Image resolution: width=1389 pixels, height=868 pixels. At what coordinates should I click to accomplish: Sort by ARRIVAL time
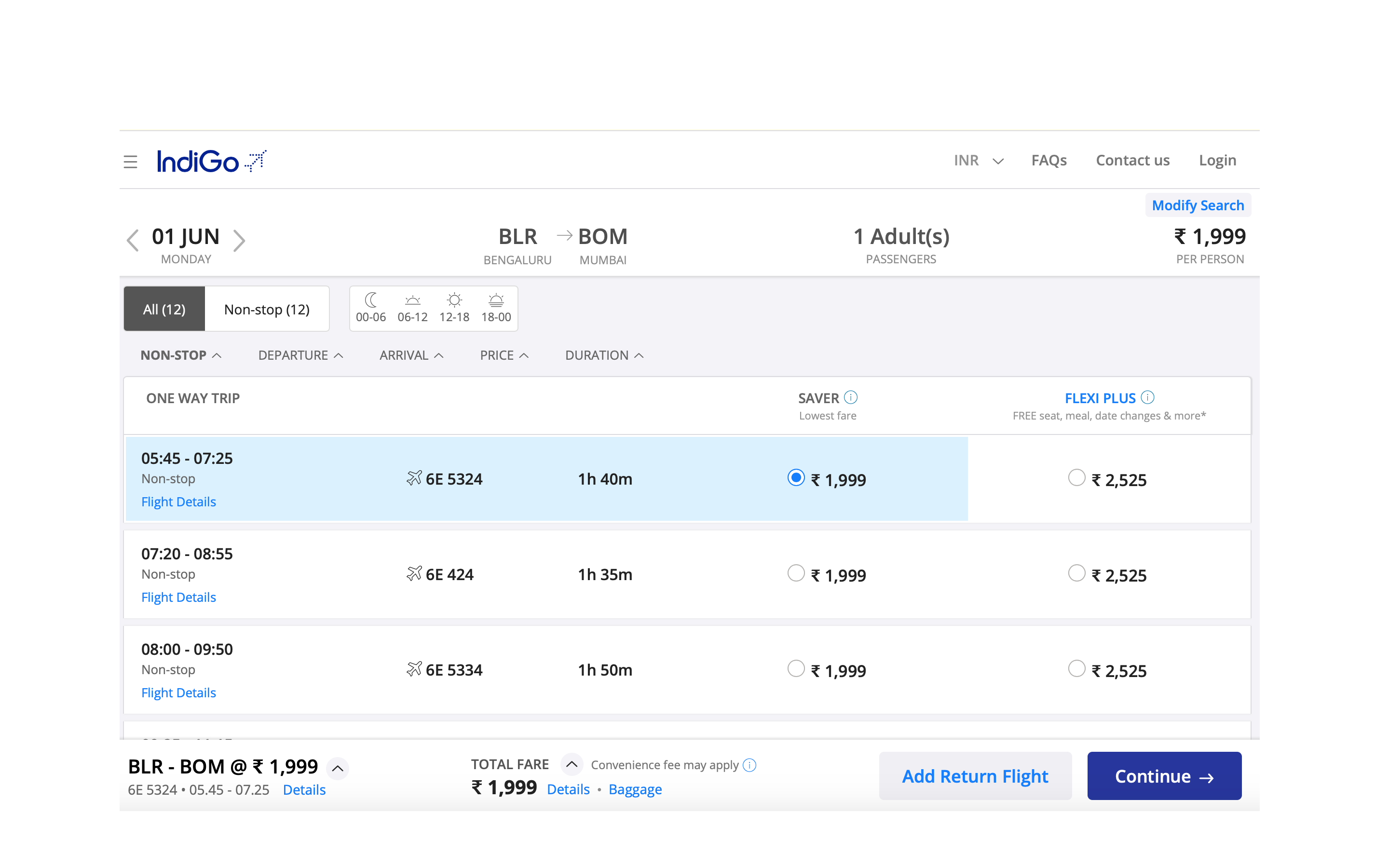pyautogui.click(x=411, y=355)
